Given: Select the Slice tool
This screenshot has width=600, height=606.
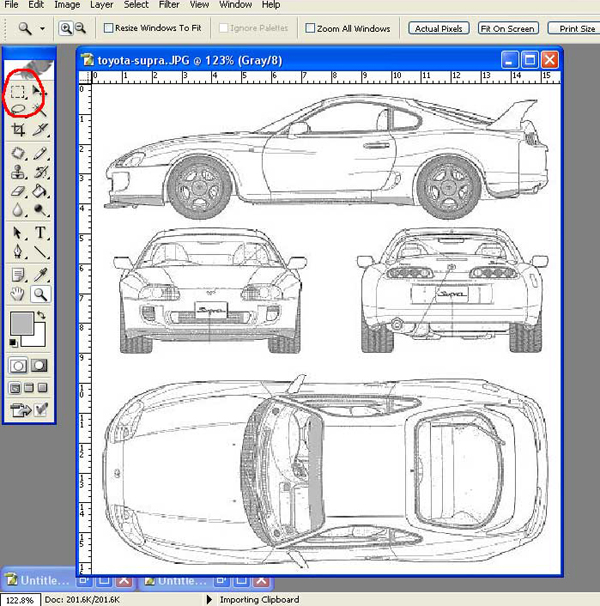Looking at the screenshot, I should click(x=40, y=130).
